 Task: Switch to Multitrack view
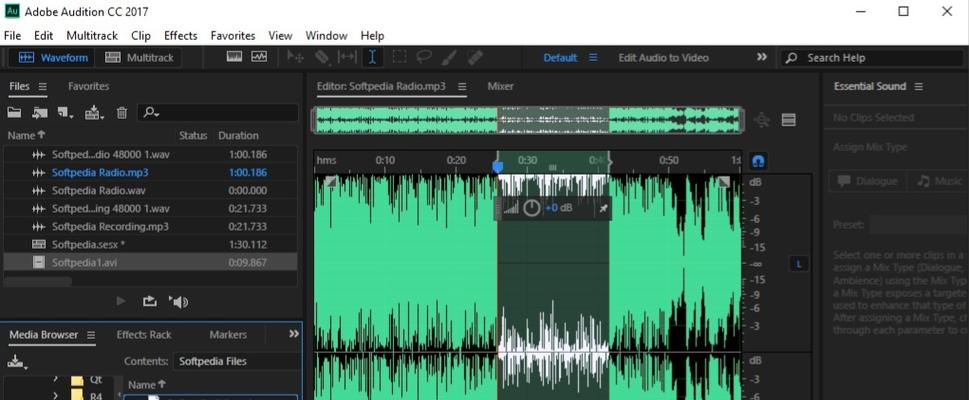(138, 57)
